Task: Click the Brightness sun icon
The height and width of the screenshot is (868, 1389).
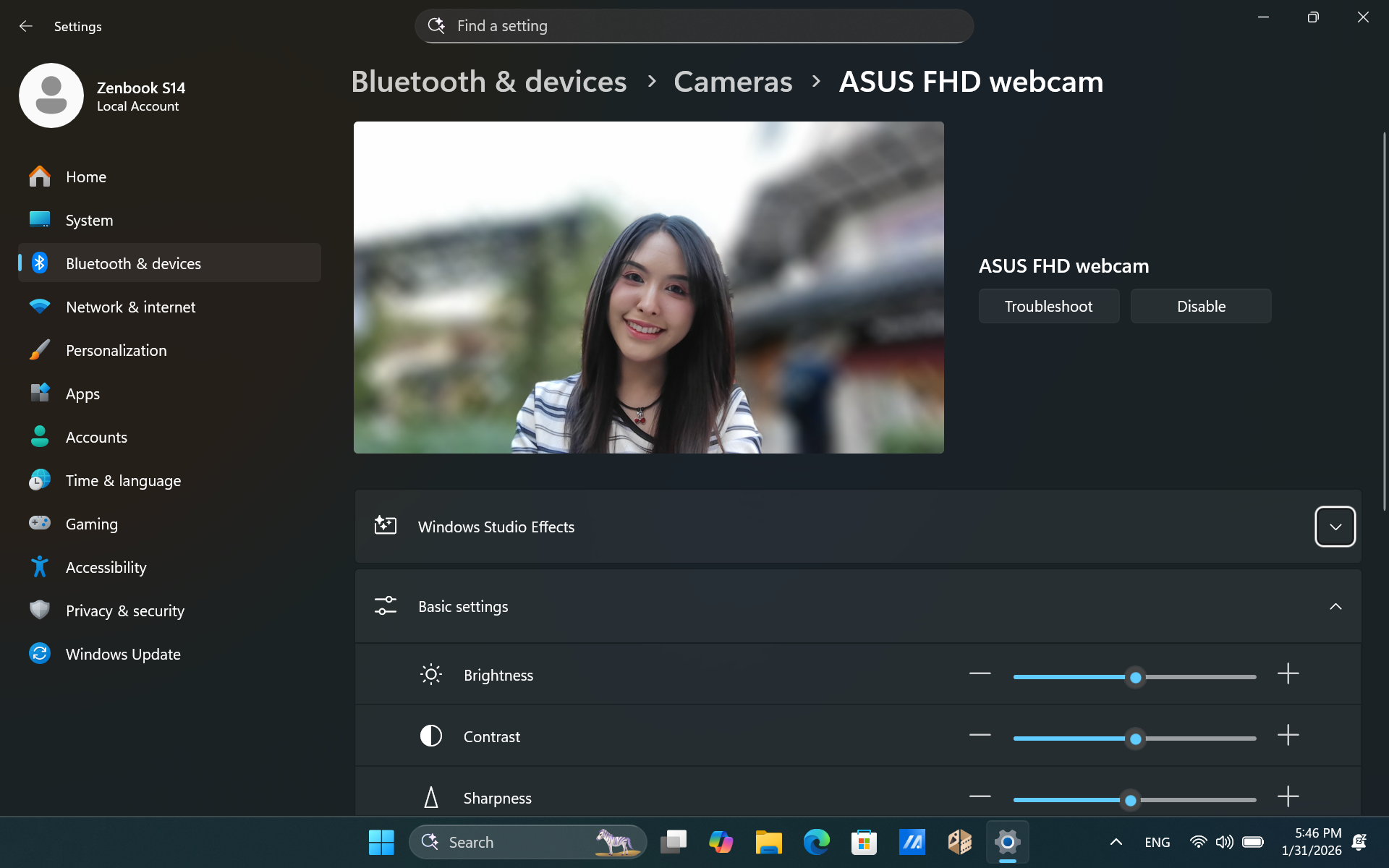Action: click(x=430, y=675)
